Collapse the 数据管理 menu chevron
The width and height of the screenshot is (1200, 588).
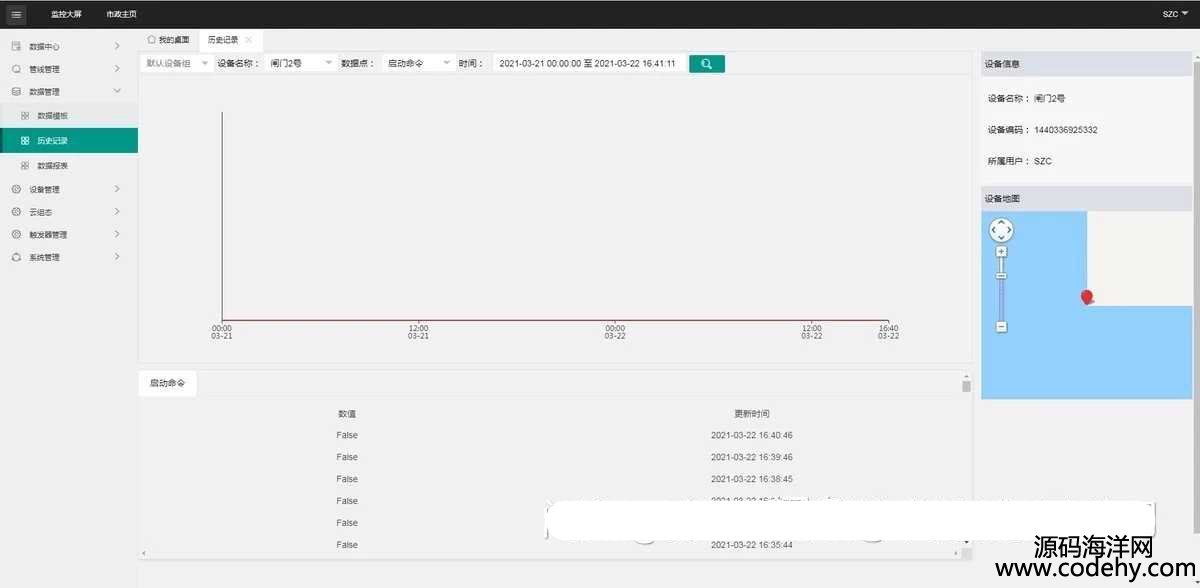pos(117,91)
